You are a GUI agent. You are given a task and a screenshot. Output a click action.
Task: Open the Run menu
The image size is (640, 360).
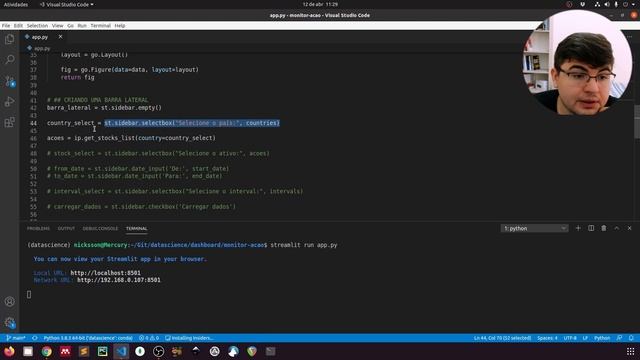pos(82,25)
